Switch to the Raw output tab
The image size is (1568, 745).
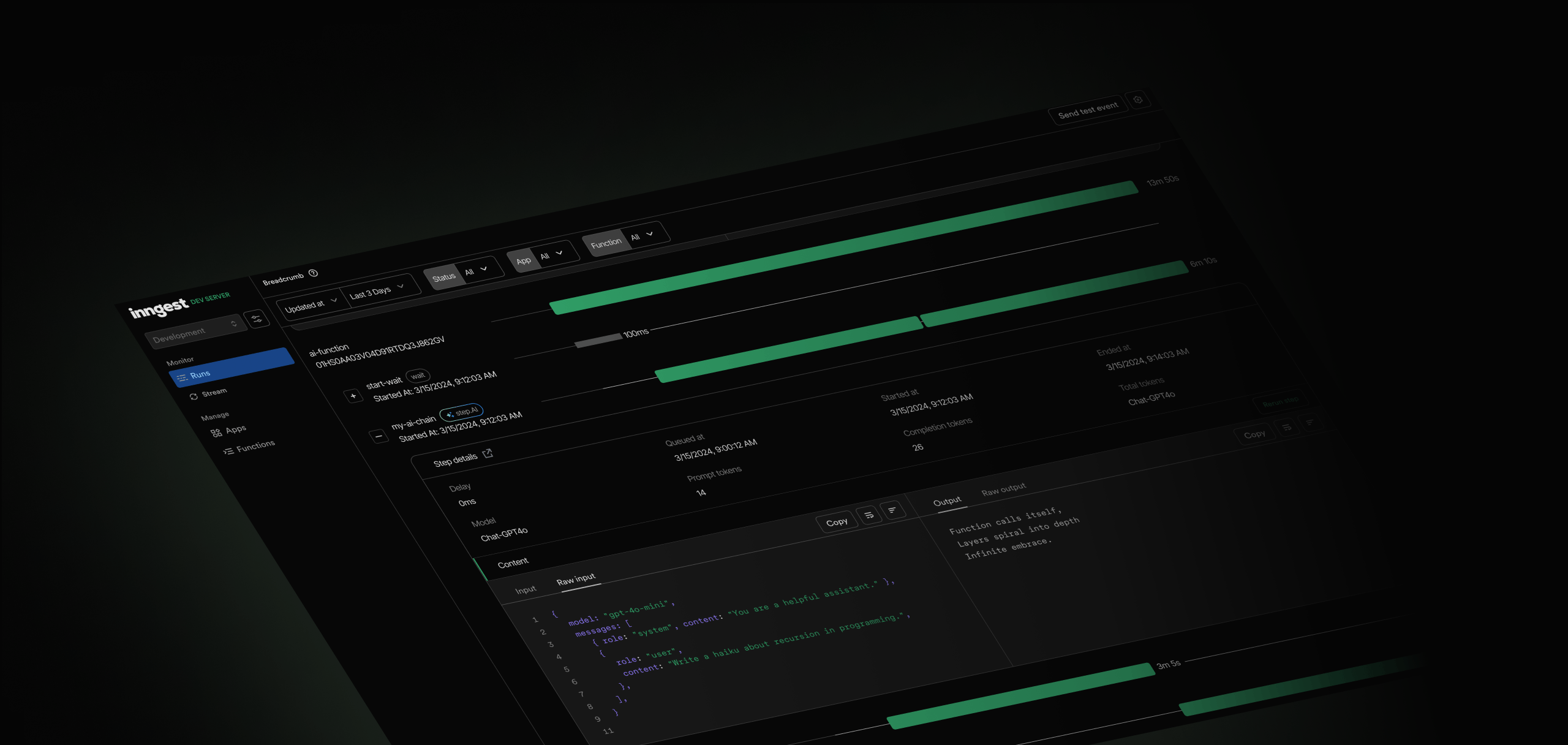pyautogui.click(x=1003, y=490)
